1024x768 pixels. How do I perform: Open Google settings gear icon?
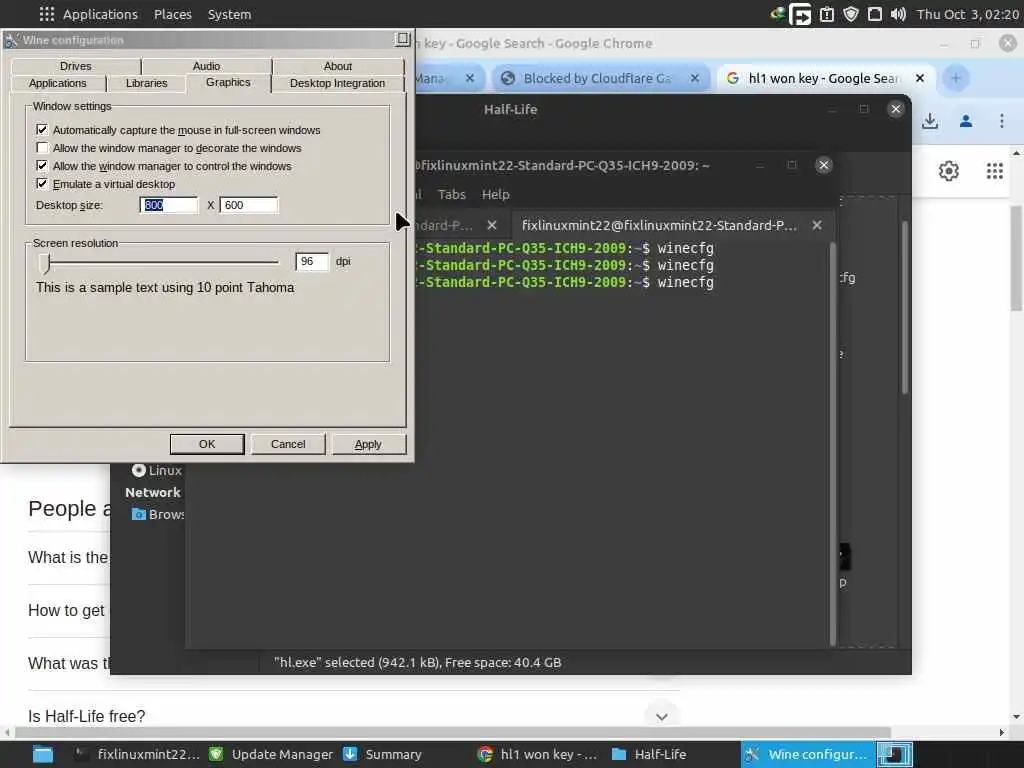pyautogui.click(x=948, y=171)
